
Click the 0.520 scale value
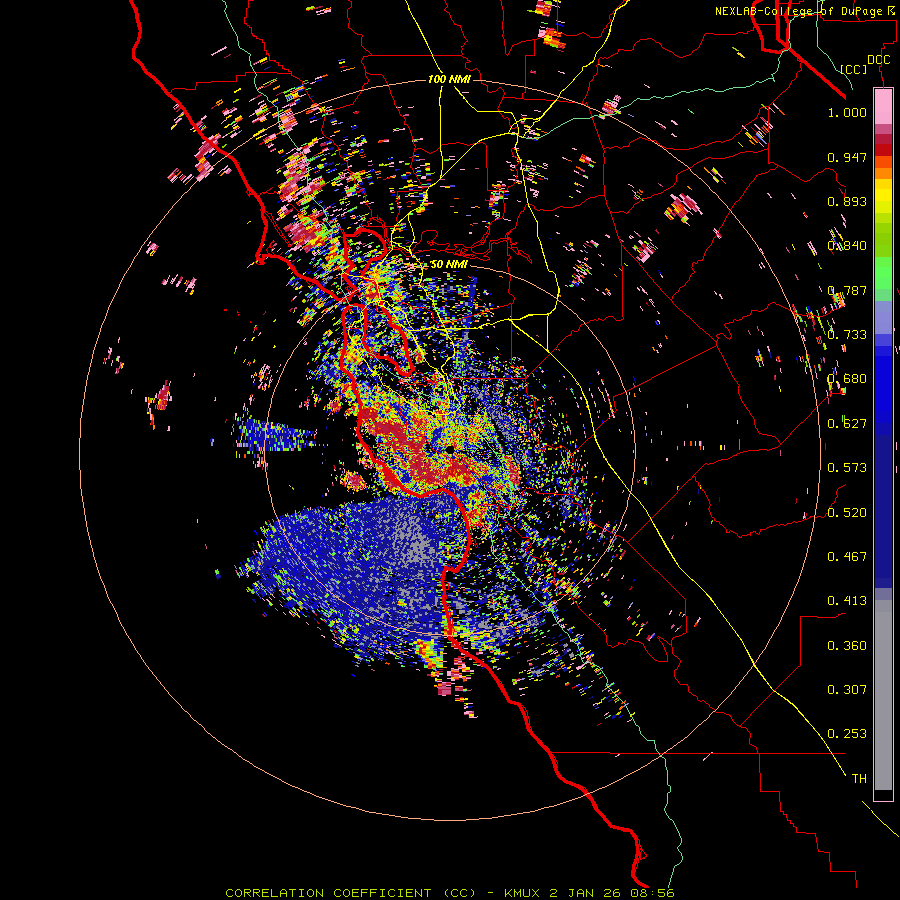tap(847, 513)
